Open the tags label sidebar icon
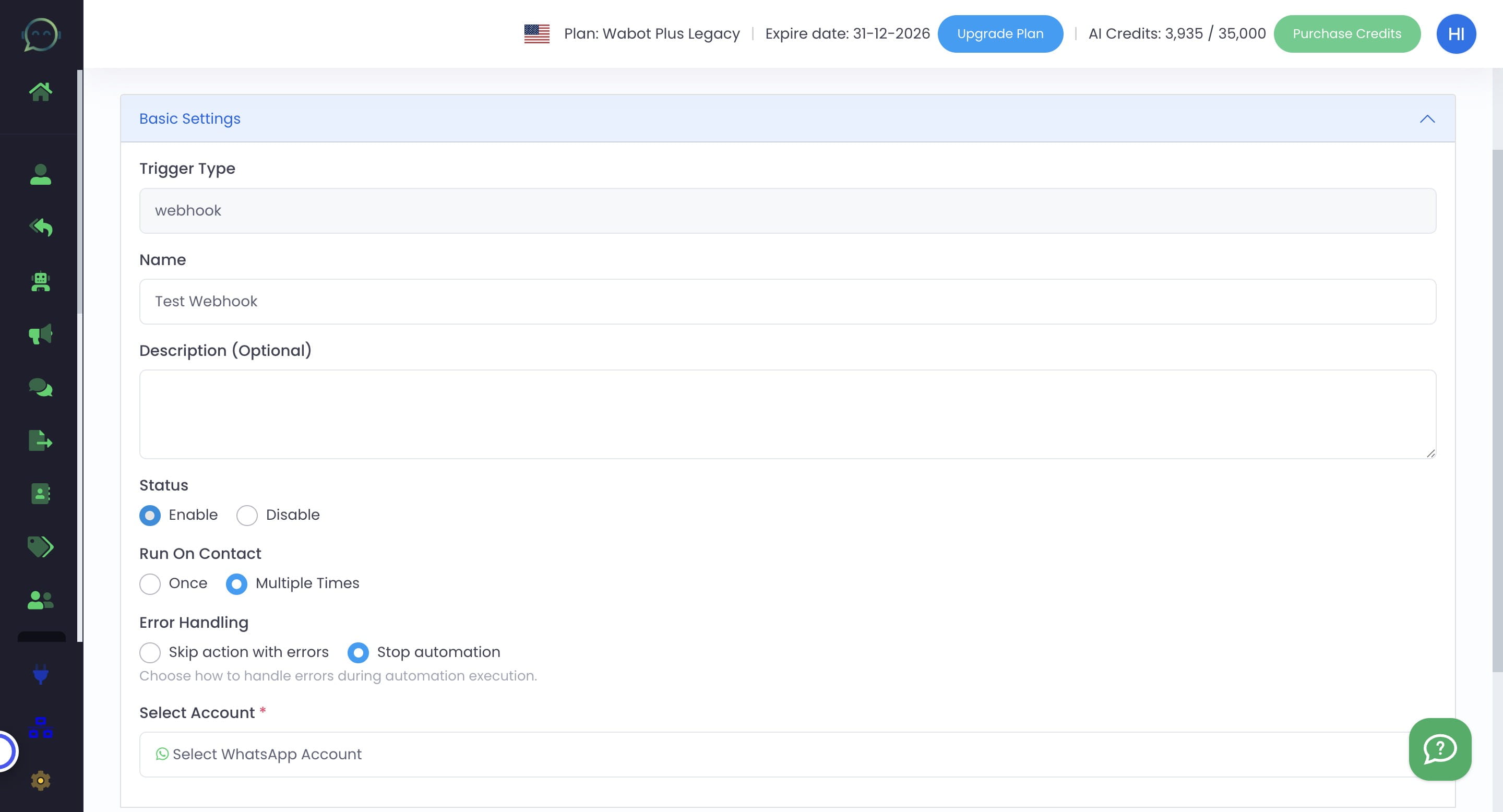 pos(40,546)
